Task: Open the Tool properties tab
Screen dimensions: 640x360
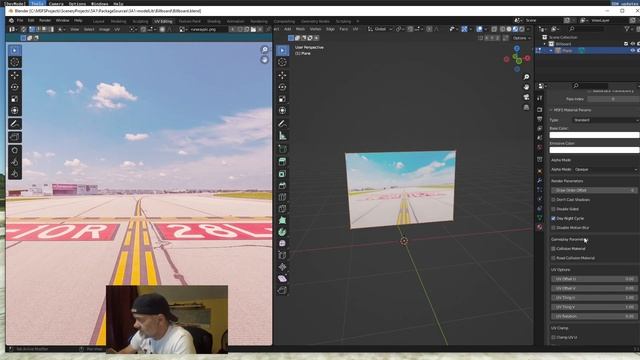Action: point(540,98)
